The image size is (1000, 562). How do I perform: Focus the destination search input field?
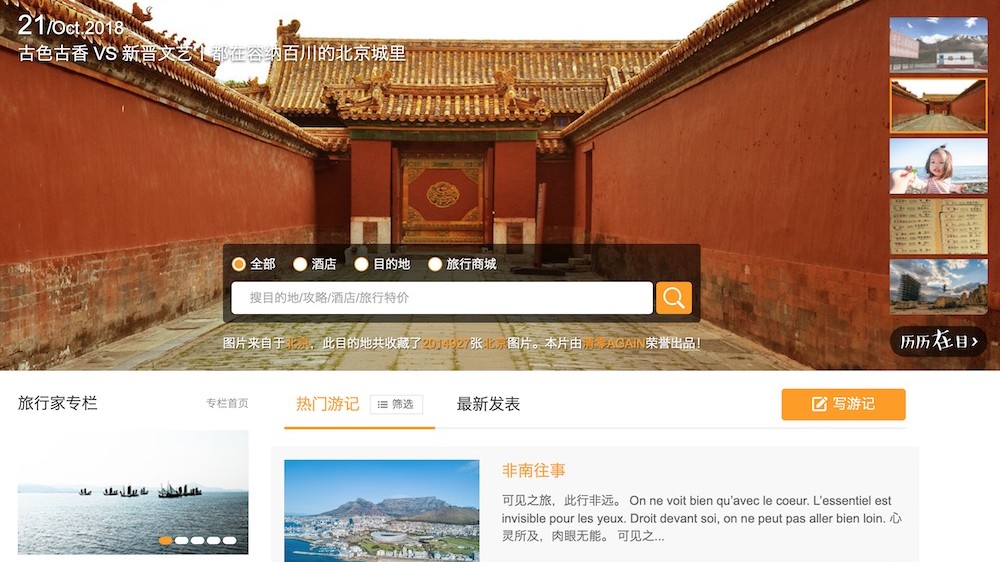click(x=441, y=298)
